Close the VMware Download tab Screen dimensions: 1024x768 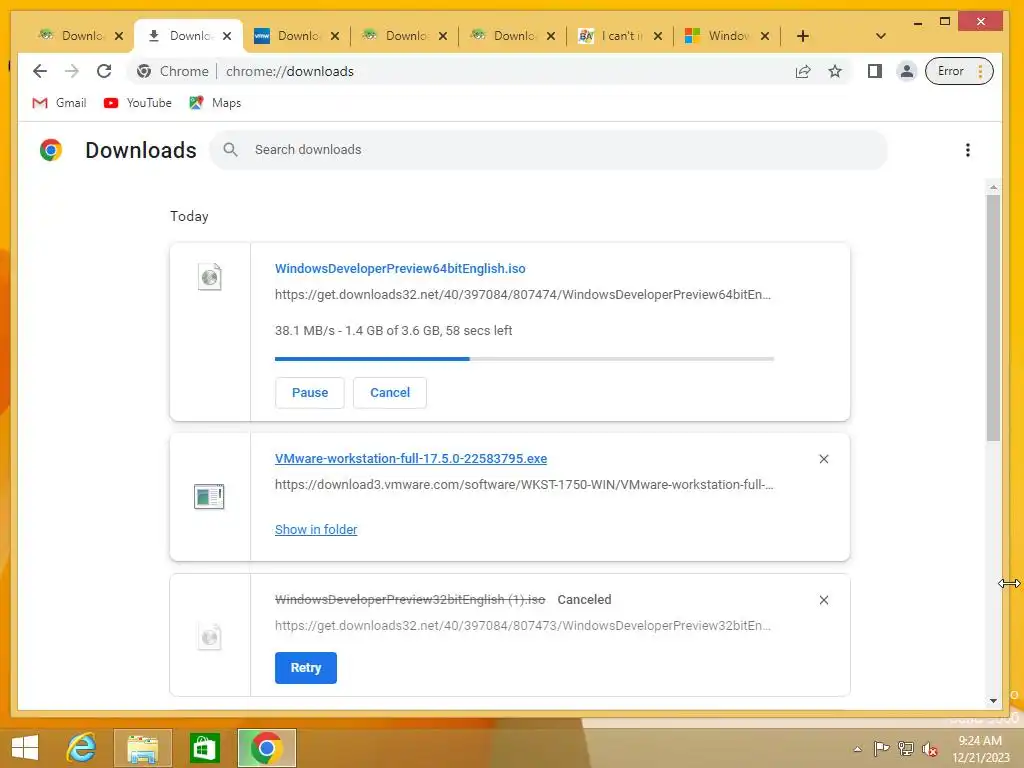(x=334, y=36)
